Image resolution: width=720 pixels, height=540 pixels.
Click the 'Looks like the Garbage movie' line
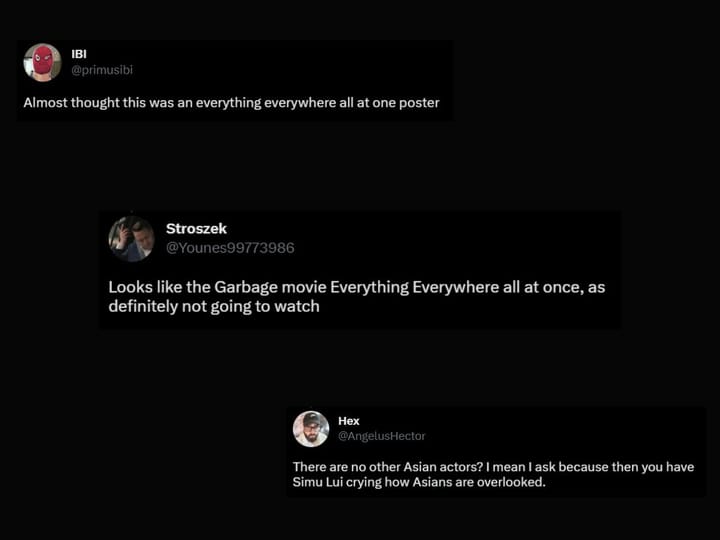tap(356, 287)
